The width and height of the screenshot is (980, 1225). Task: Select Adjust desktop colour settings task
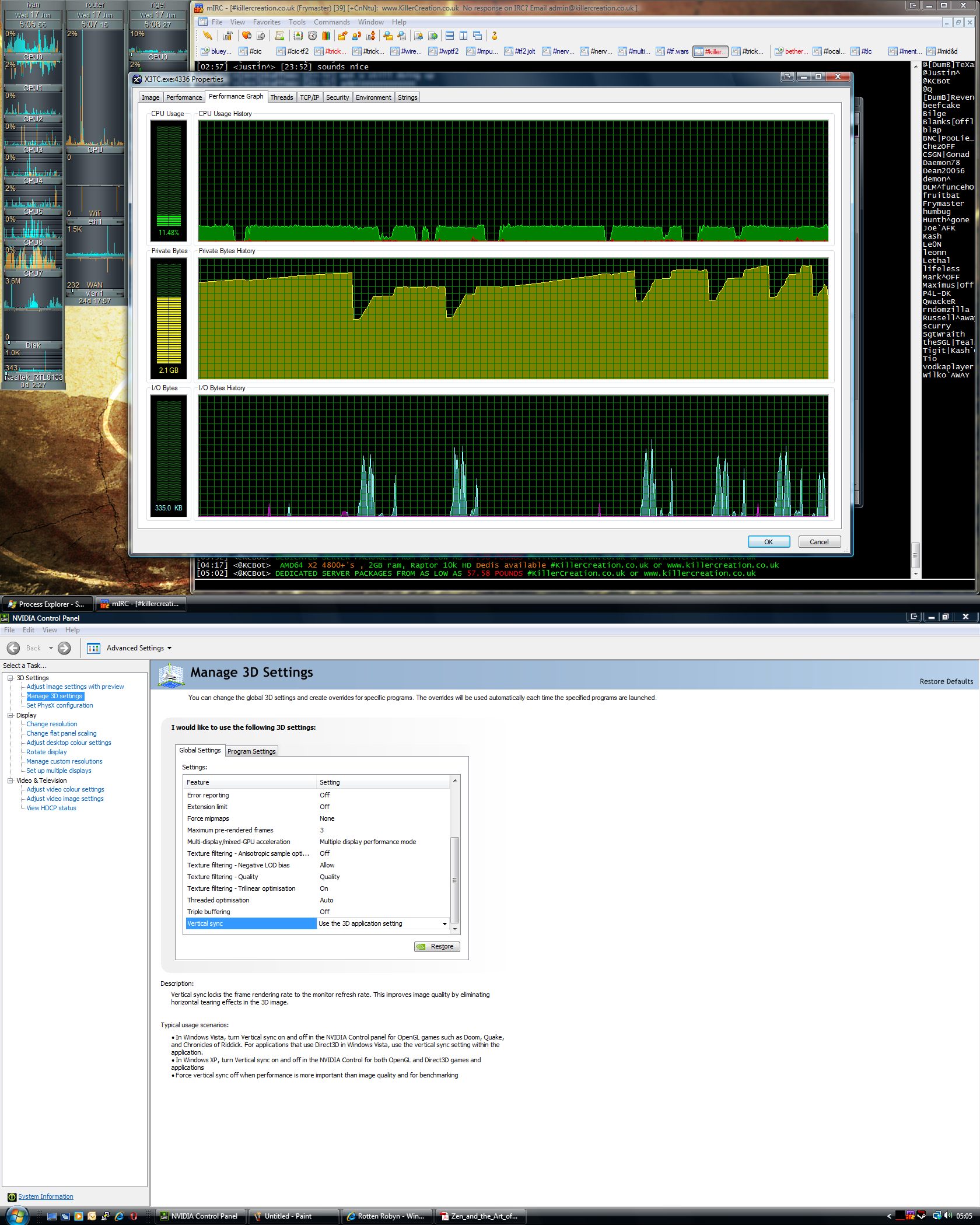(x=69, y=743)
